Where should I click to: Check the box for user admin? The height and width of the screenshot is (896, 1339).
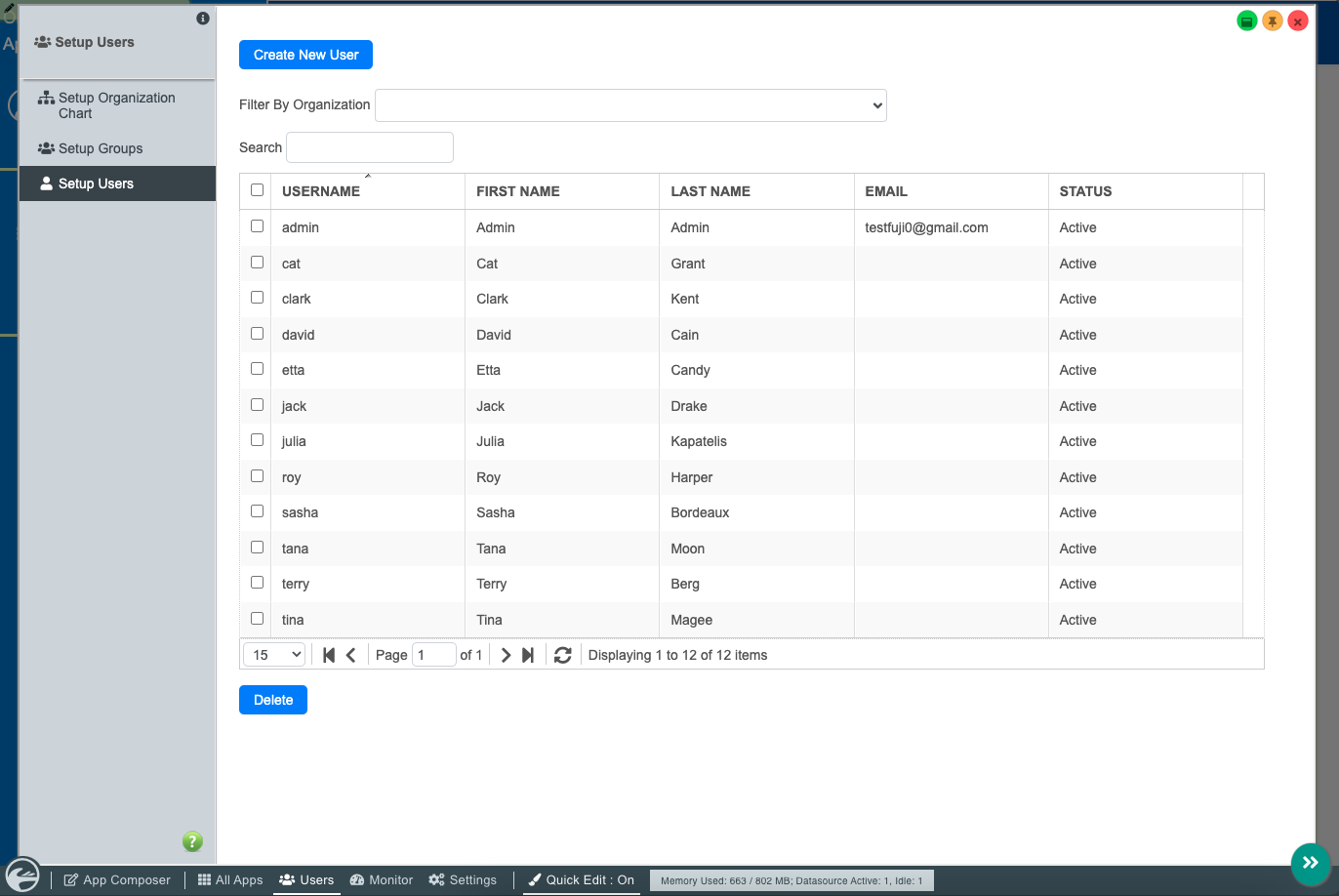coord(258,226)
